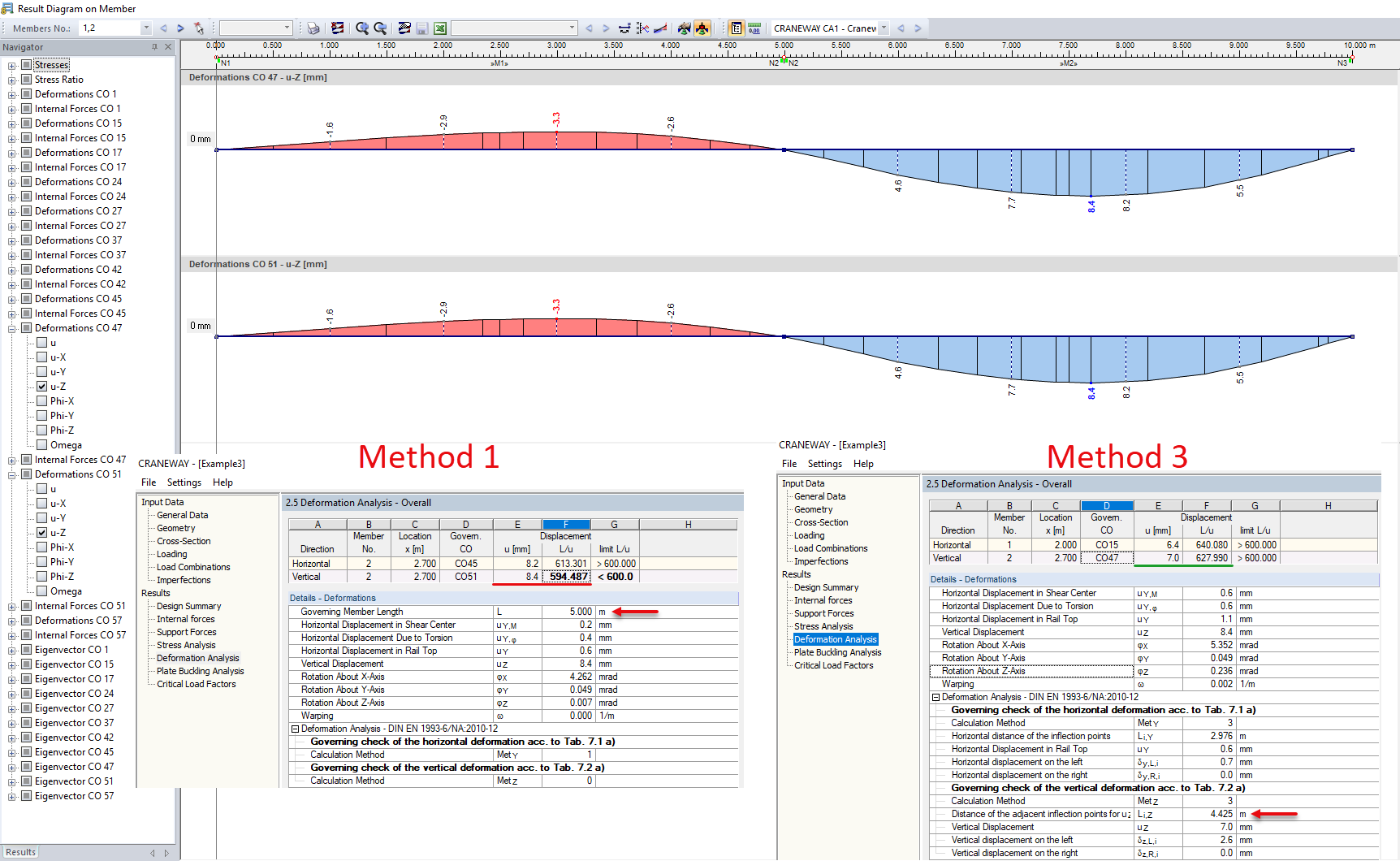1400x861 pixels.
Task: Select the Zoom In magnifier tool
Action: (362, 28)
